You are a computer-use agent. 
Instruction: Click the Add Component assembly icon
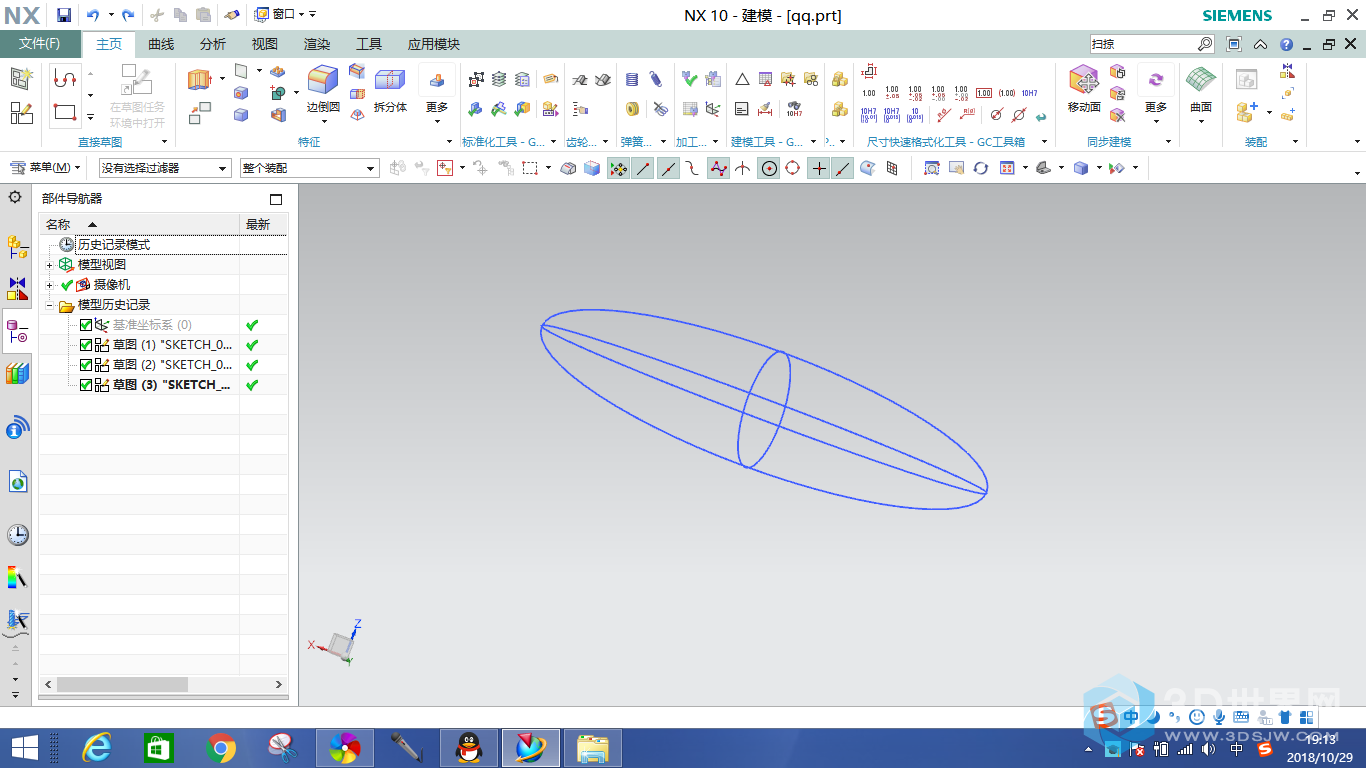click(x=1247, y=112)
